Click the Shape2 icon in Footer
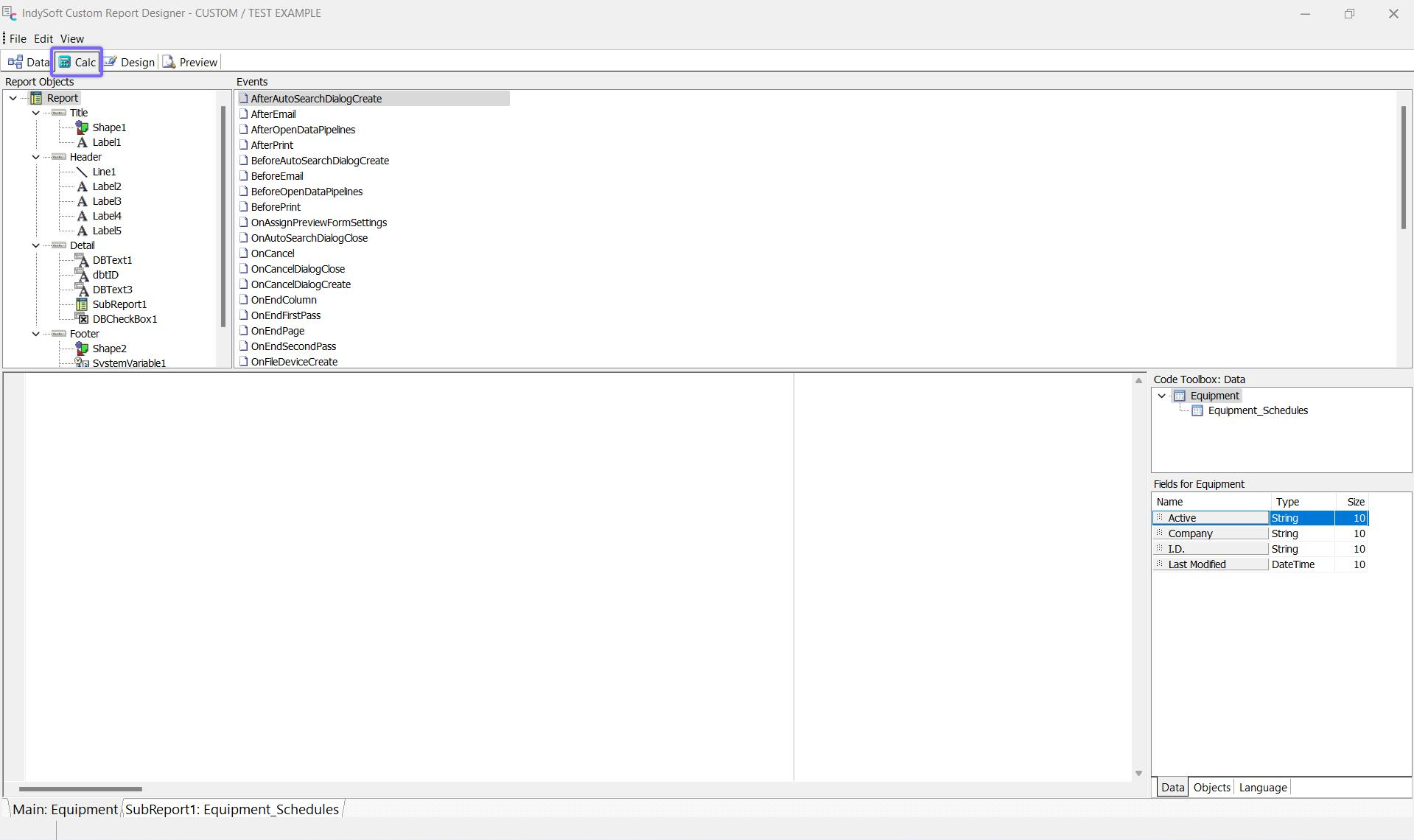The width and height of the screenshot is (1414, 840). pos(82,349)
